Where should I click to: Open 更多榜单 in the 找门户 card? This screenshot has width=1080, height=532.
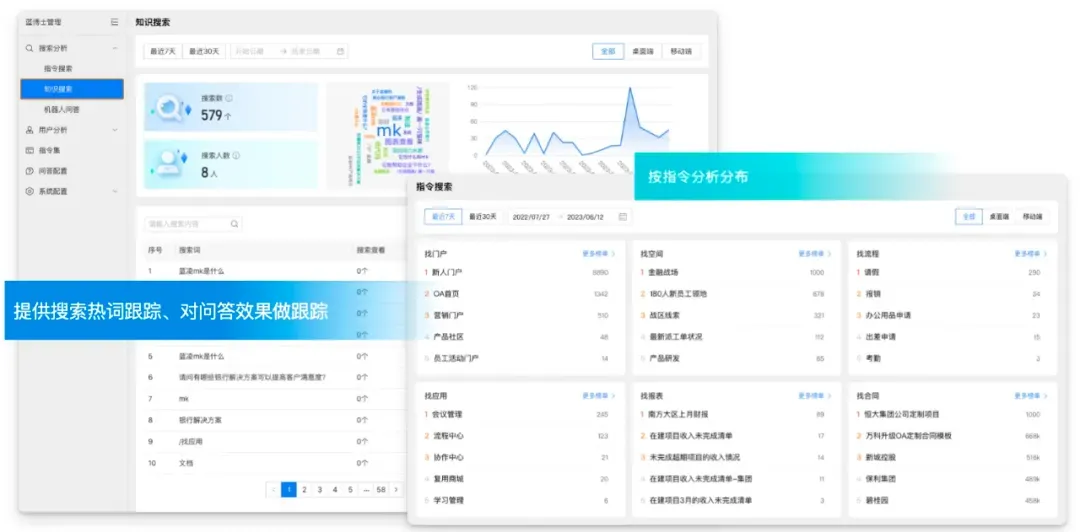(599, 254)
